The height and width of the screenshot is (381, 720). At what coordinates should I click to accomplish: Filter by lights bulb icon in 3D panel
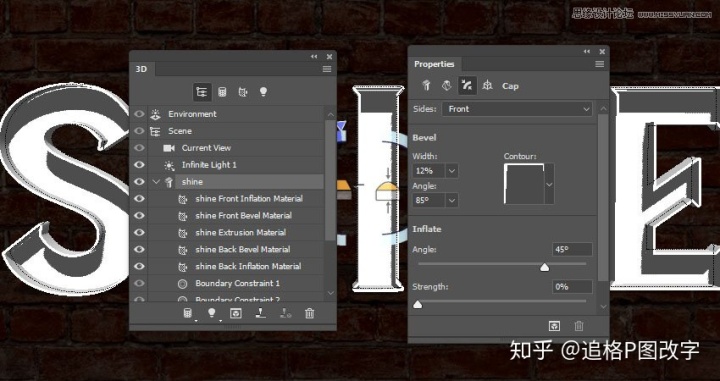click(x=263, y=91)
